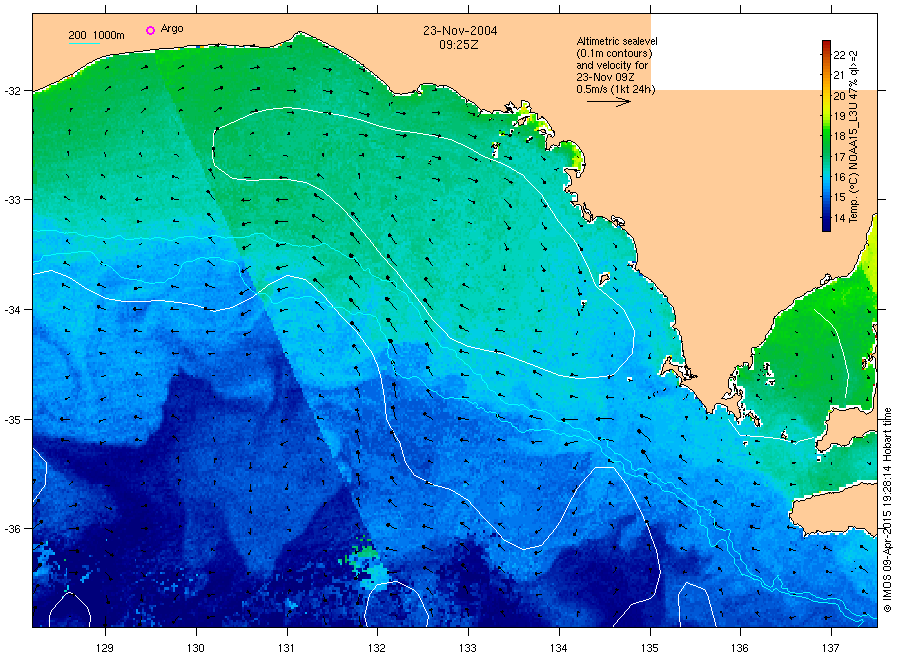900x660 pixels.
Task: Click the -32 latitude axis label
Action: tap(13, 91)
